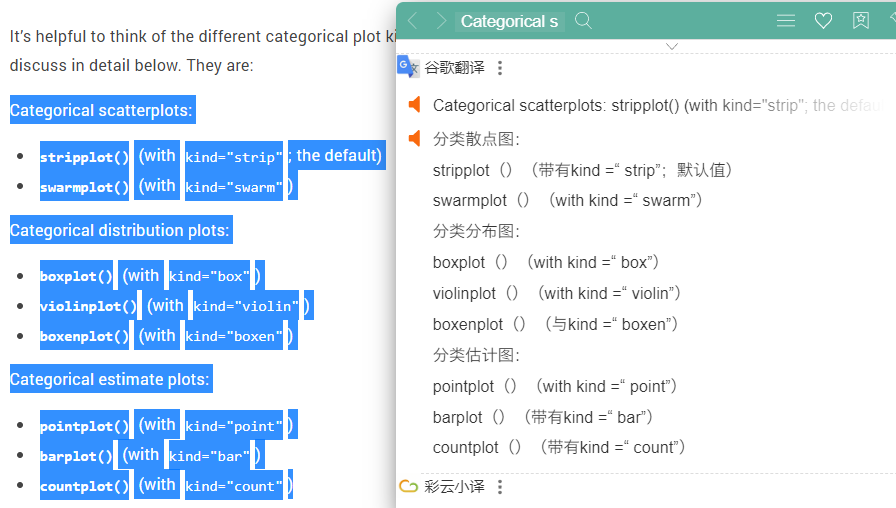Image resolution: width=896 pixels, height=508 pixels.
Task: Click the star bookmark icon
Action: coord(861,21)
